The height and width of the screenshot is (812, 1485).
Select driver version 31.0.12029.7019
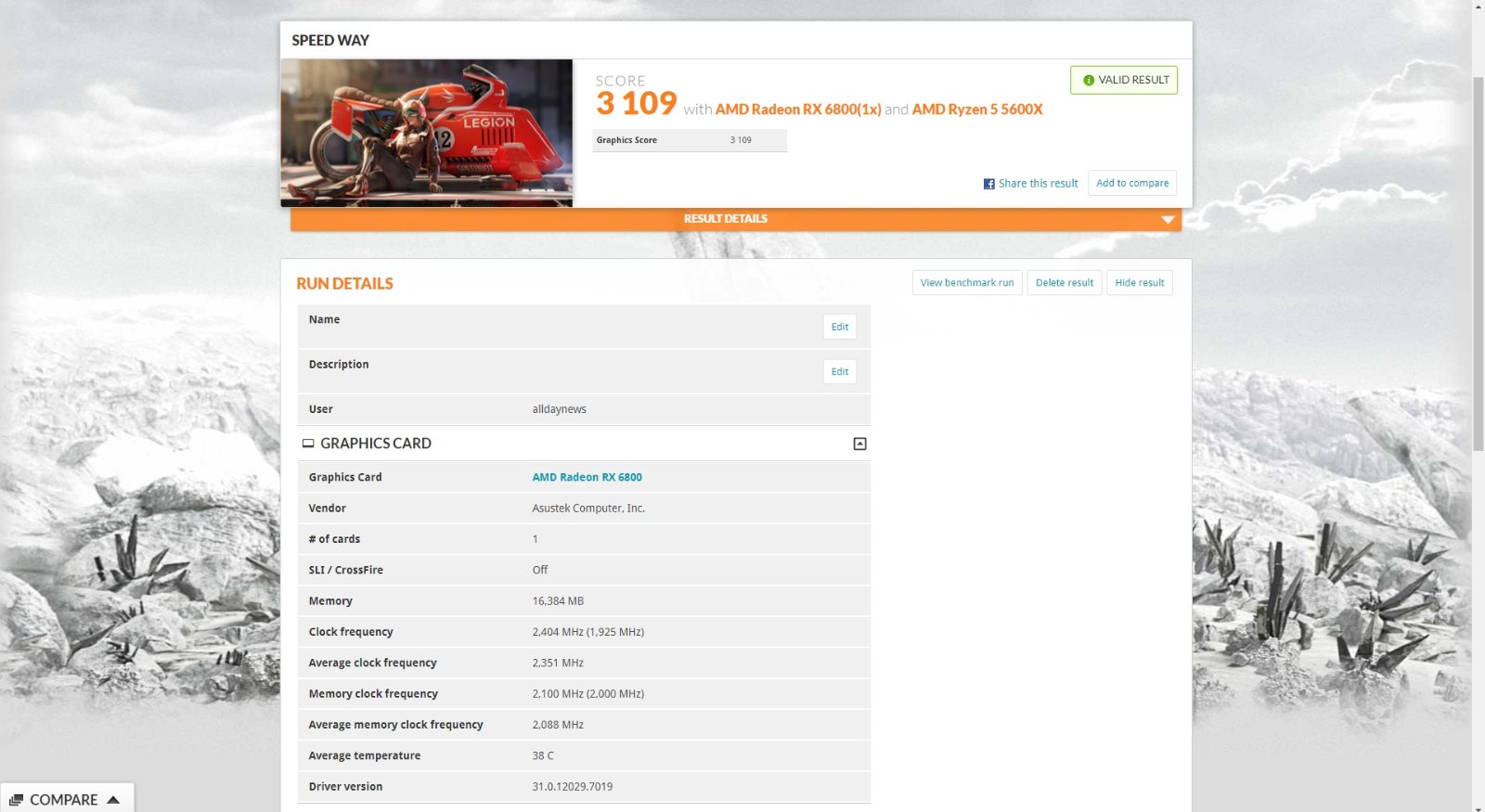coord(573,787)
